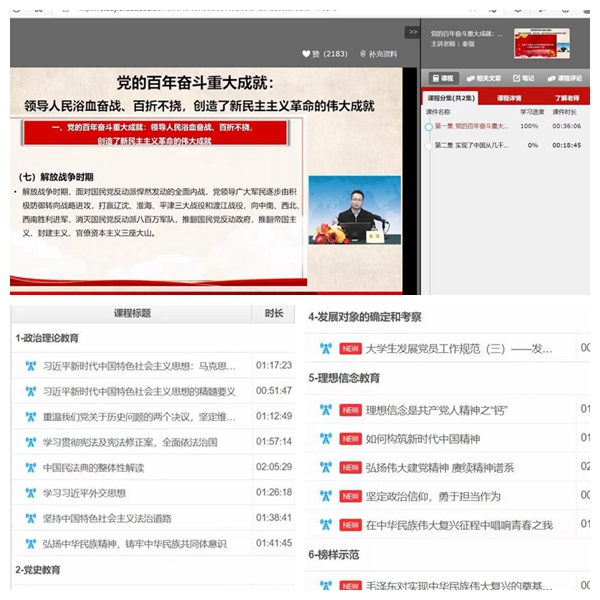Click broadcast icon beside 学习习近平外交思想

tap(30, 493)
